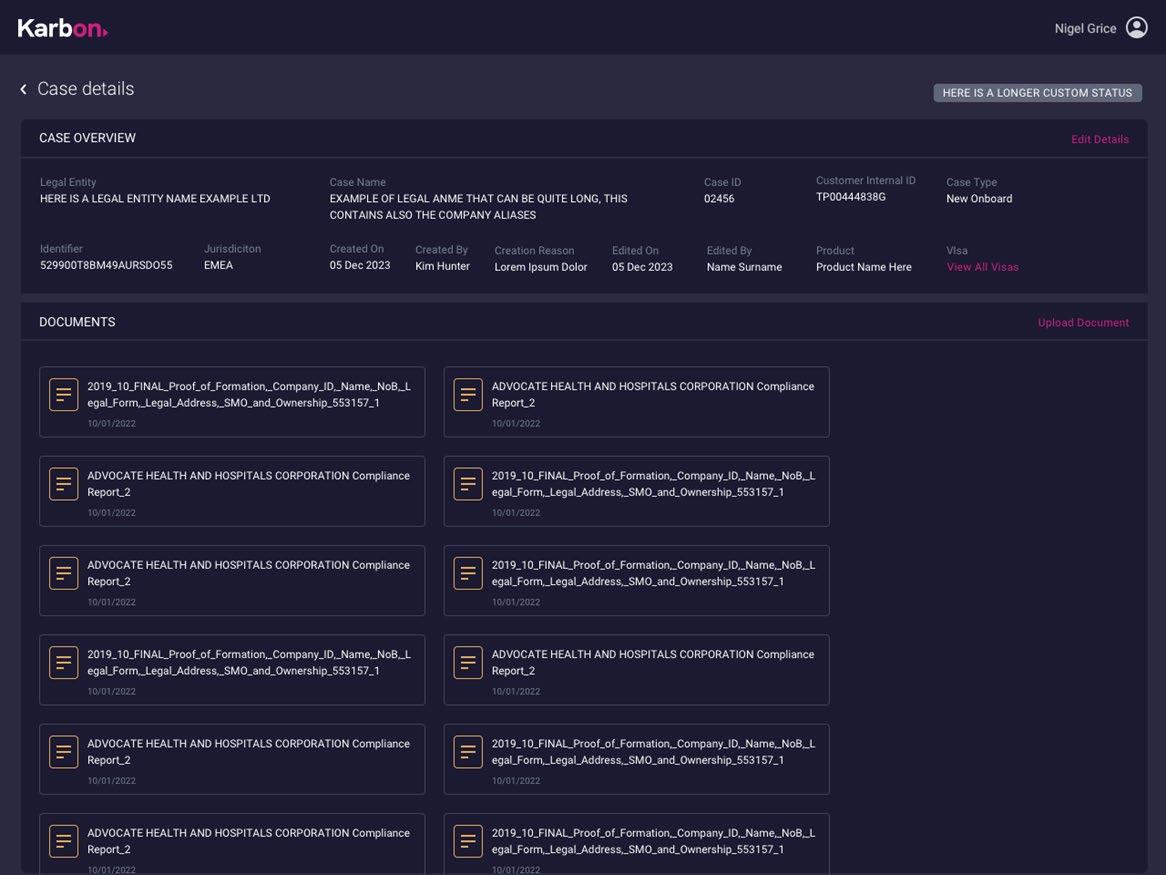Click the file icon of the first row's ADVOCATE HEALTH document

(468, 395)
